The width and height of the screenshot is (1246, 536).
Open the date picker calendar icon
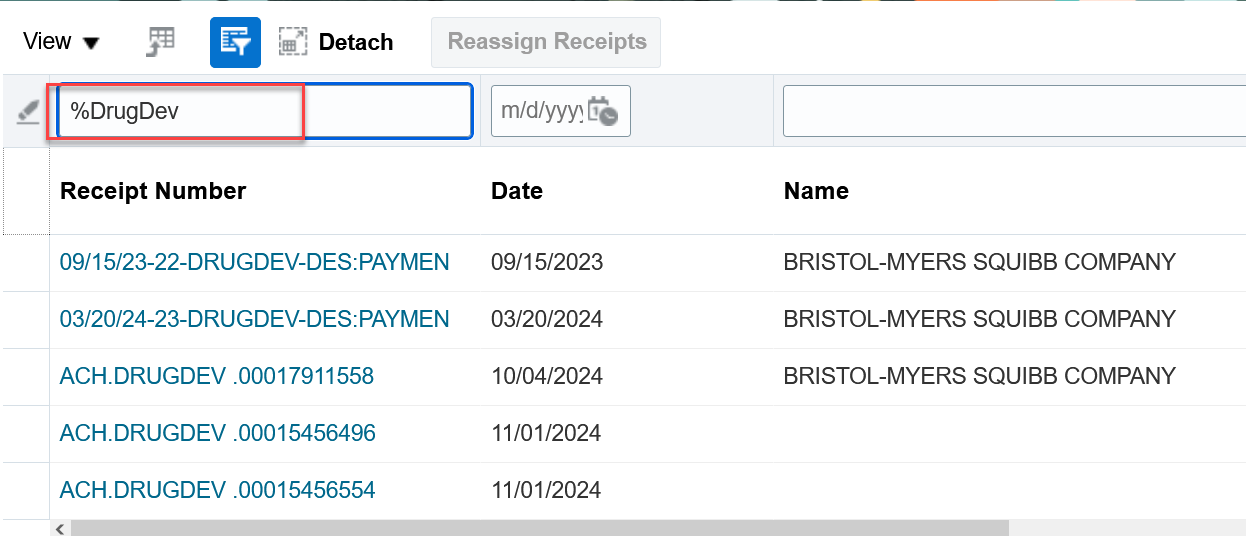[x=602, y=110]
